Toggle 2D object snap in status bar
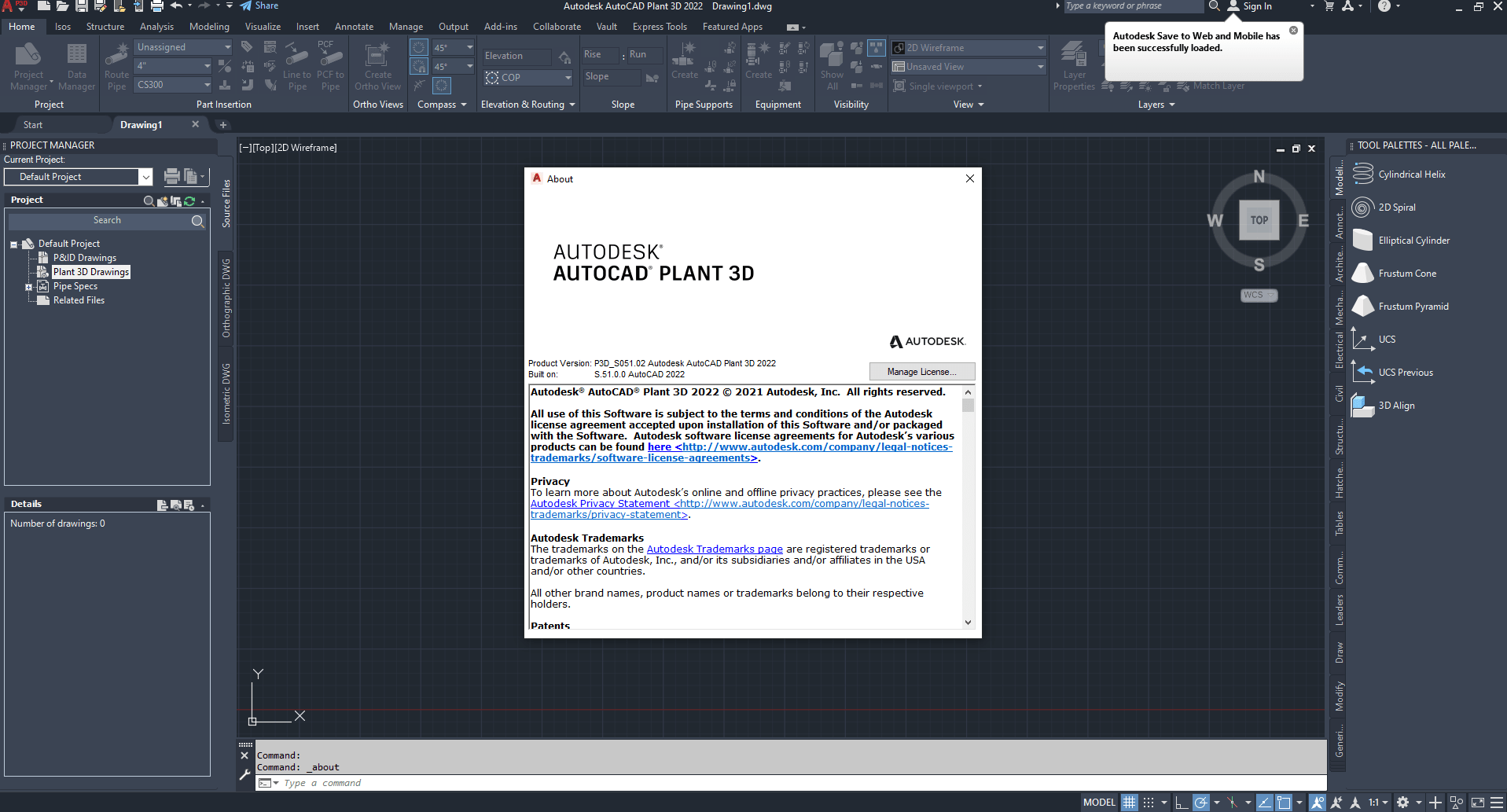The image size is (1507, 812). (1284, 803)
